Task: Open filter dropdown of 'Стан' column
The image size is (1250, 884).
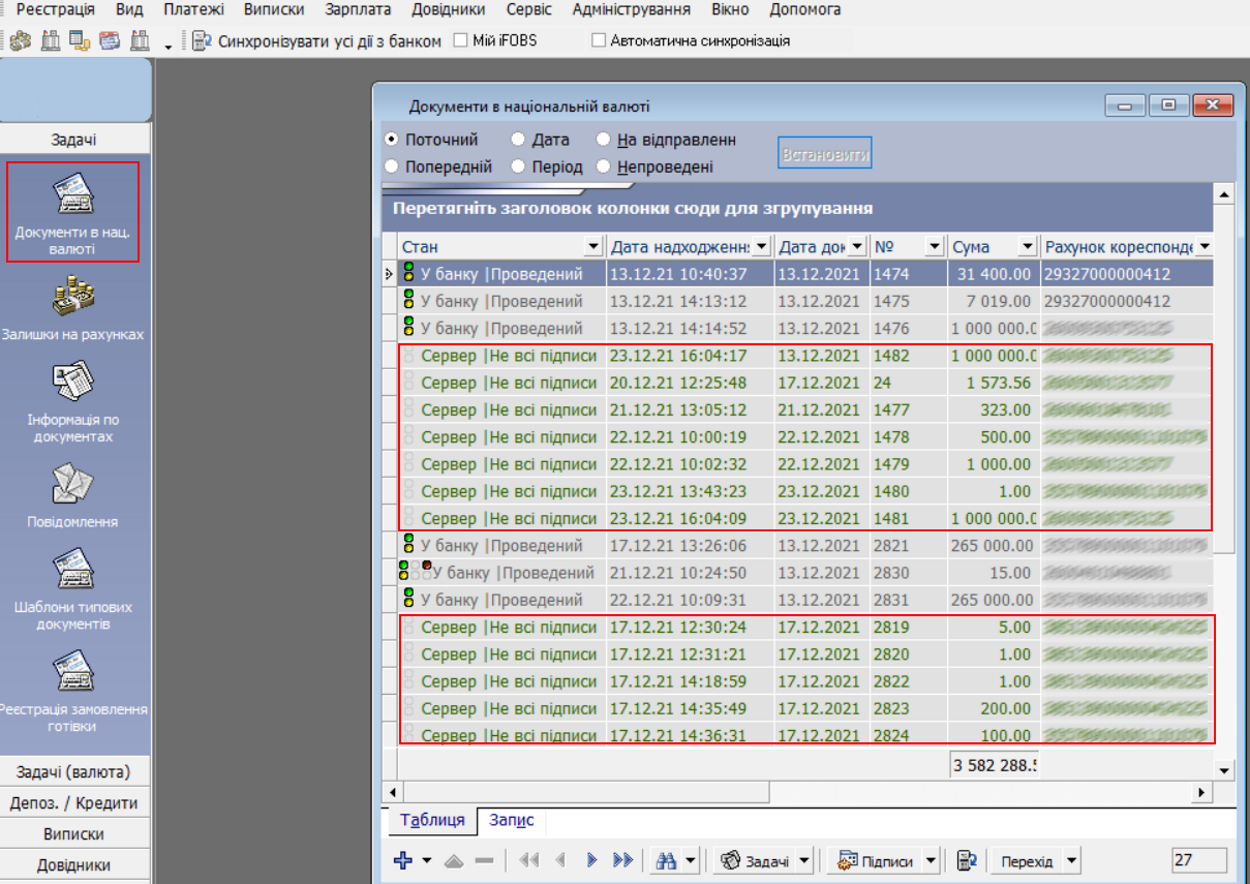Action: 593,247
